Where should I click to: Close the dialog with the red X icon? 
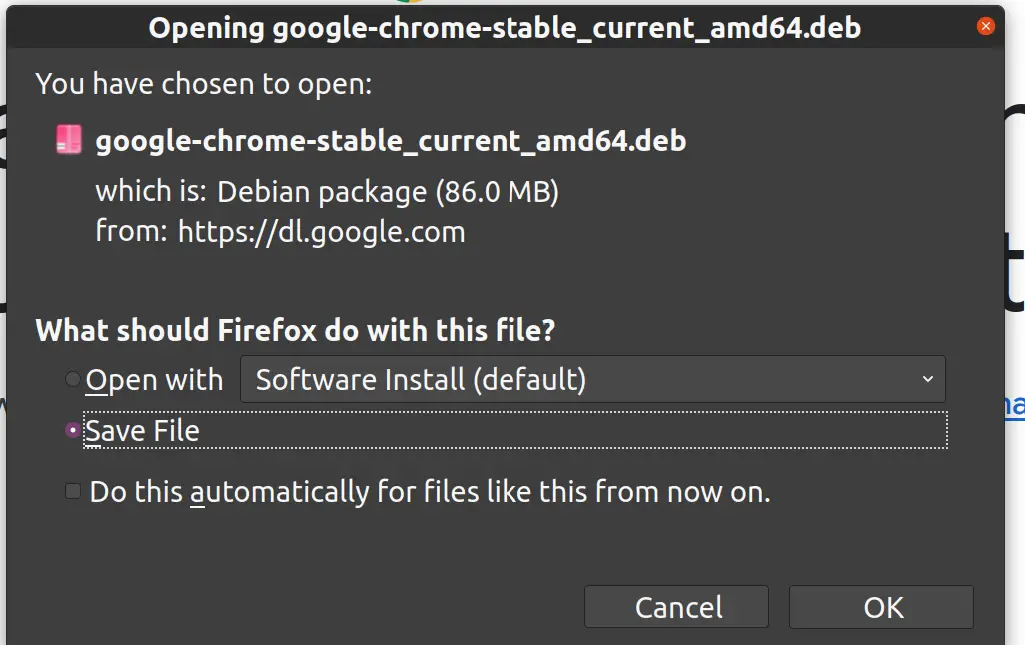[x=986, y=26]
